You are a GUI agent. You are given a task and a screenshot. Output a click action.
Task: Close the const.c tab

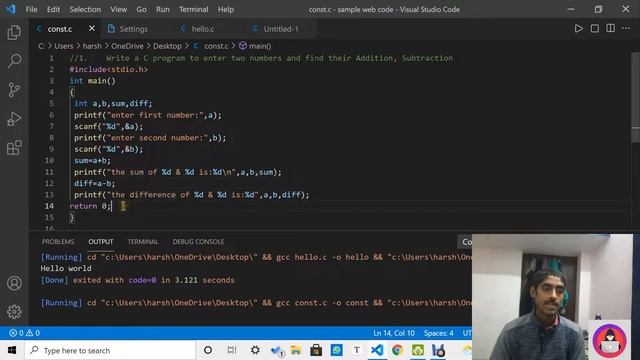92,29
